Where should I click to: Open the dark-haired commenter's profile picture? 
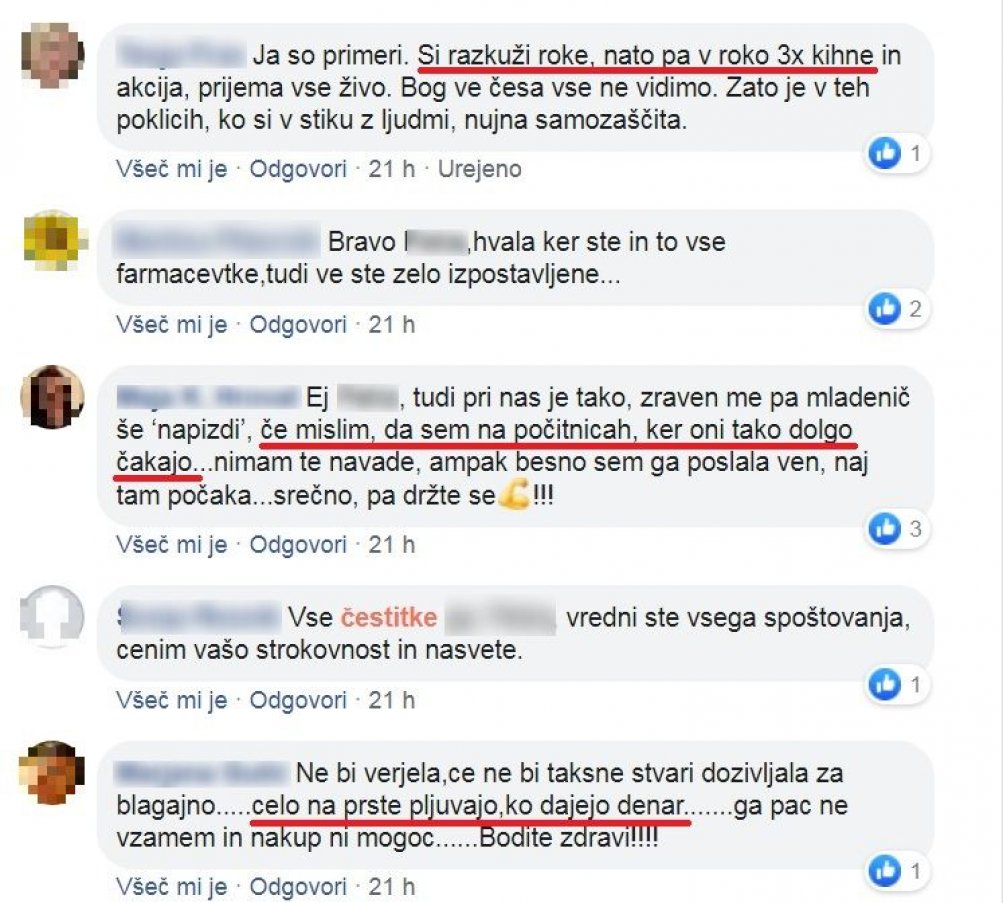(52, 397)
